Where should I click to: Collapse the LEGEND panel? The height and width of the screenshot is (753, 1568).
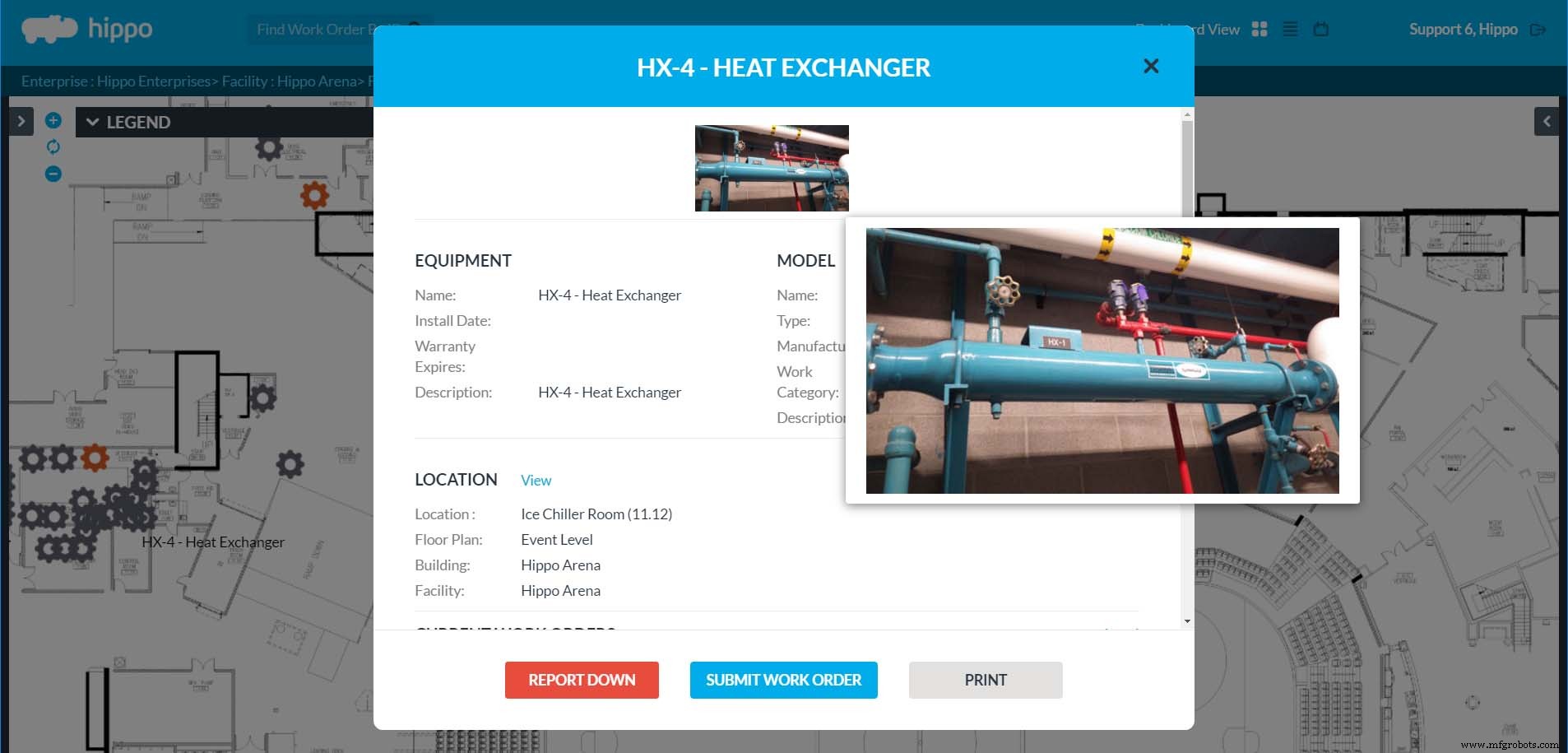(x=93, y=122)
